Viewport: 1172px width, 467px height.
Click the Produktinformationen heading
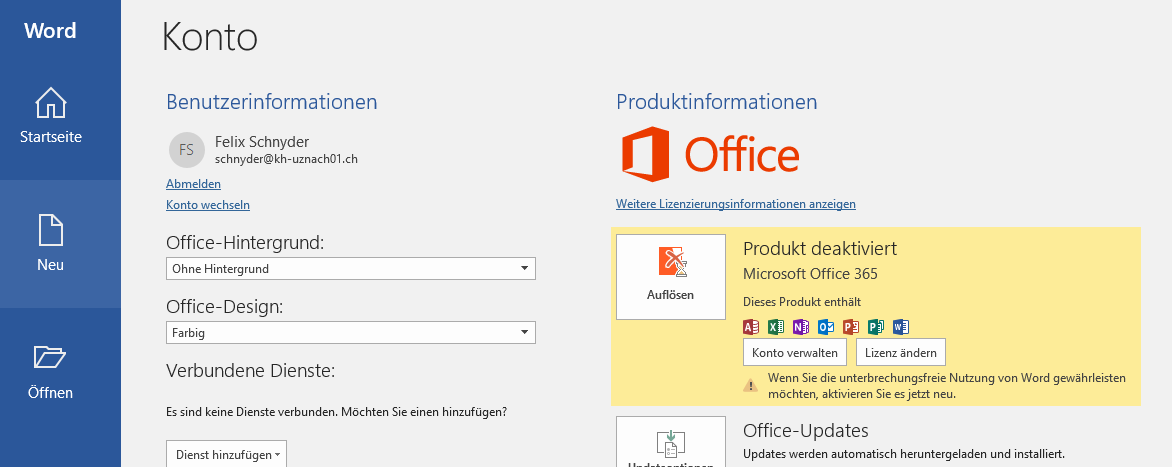click(x=717, y=102)
